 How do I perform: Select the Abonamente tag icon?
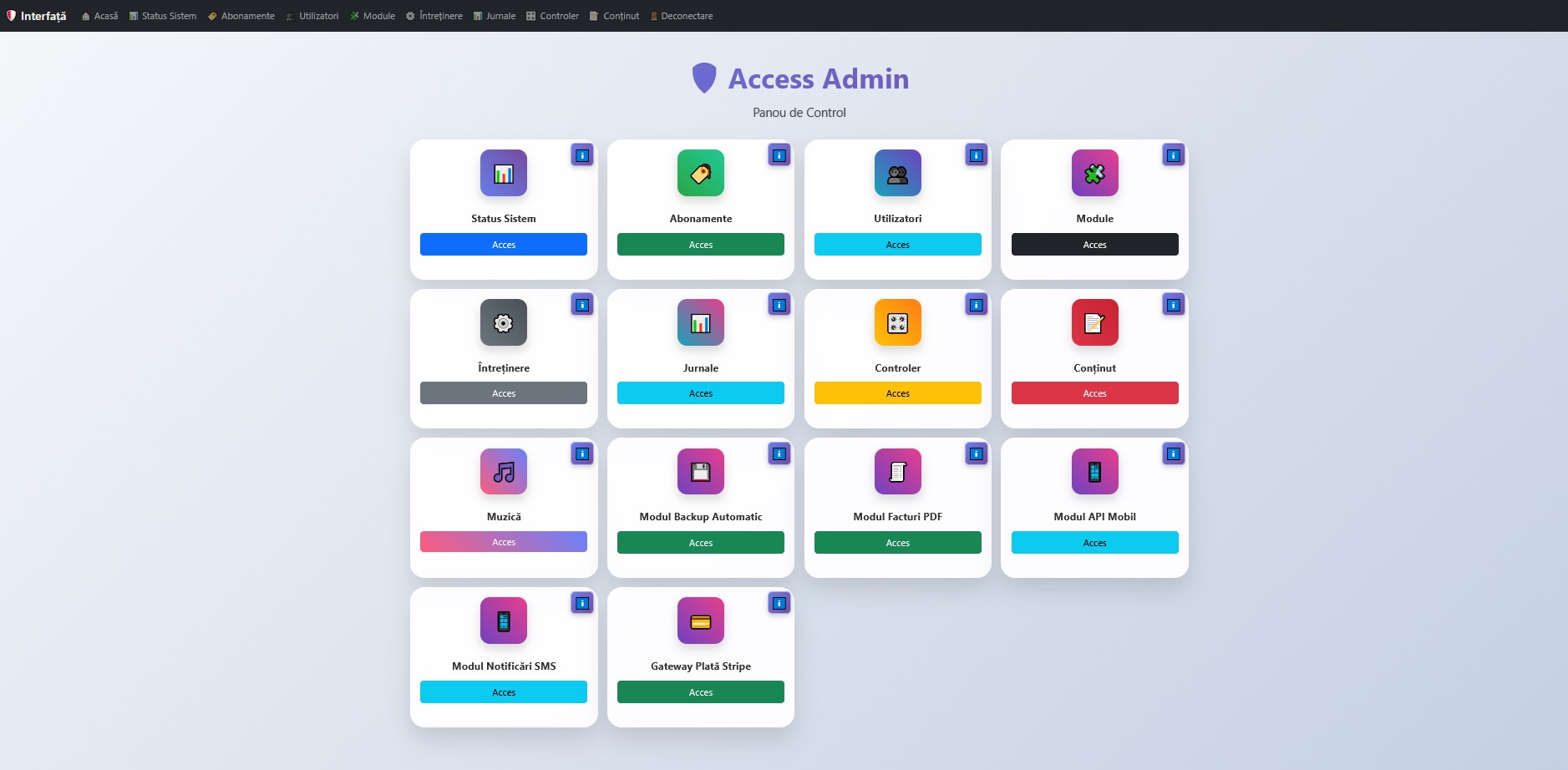pyautogui.click(x=700, y=173)
